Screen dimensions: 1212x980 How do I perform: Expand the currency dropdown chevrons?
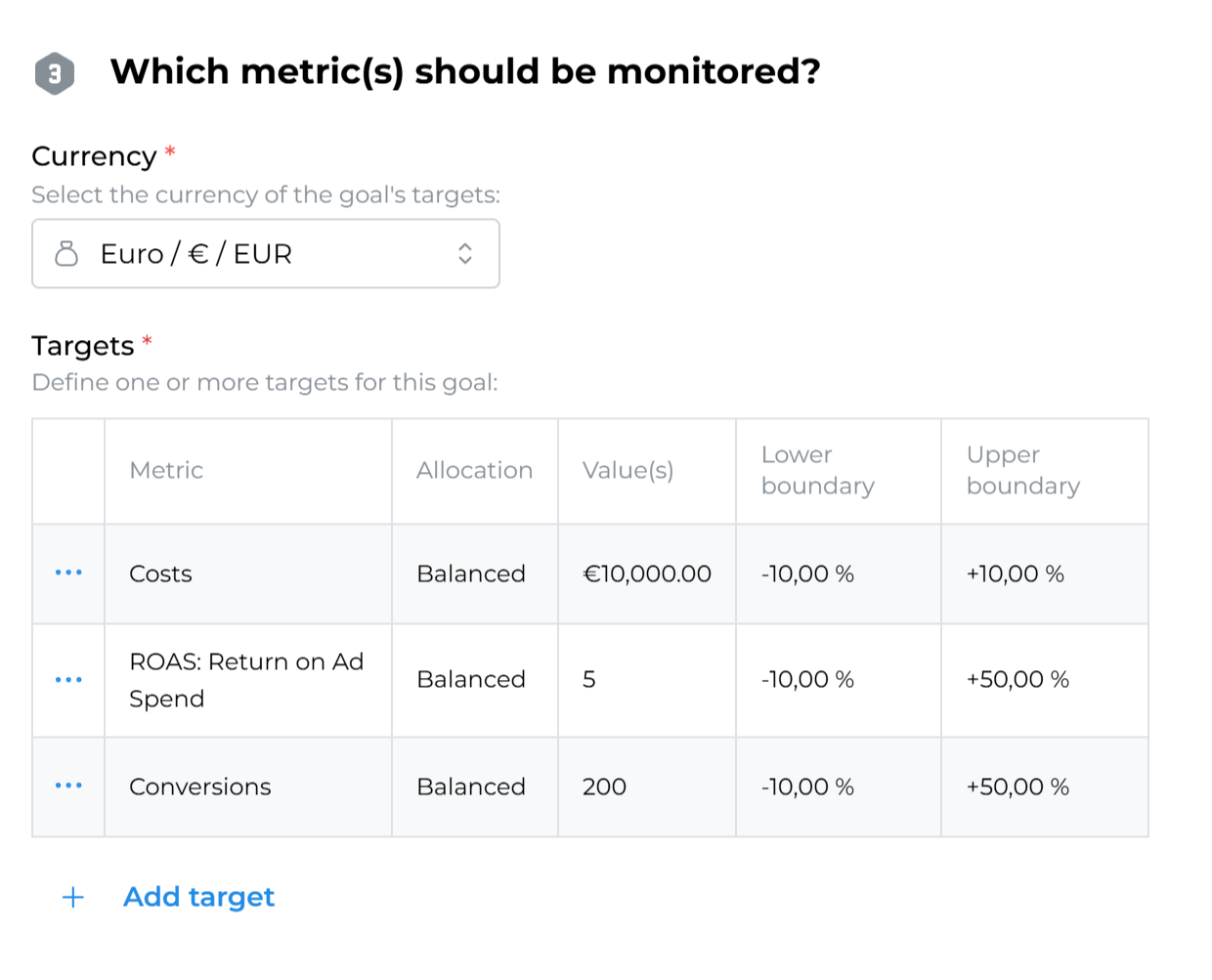pyautogui.click(x=465, y=254)
